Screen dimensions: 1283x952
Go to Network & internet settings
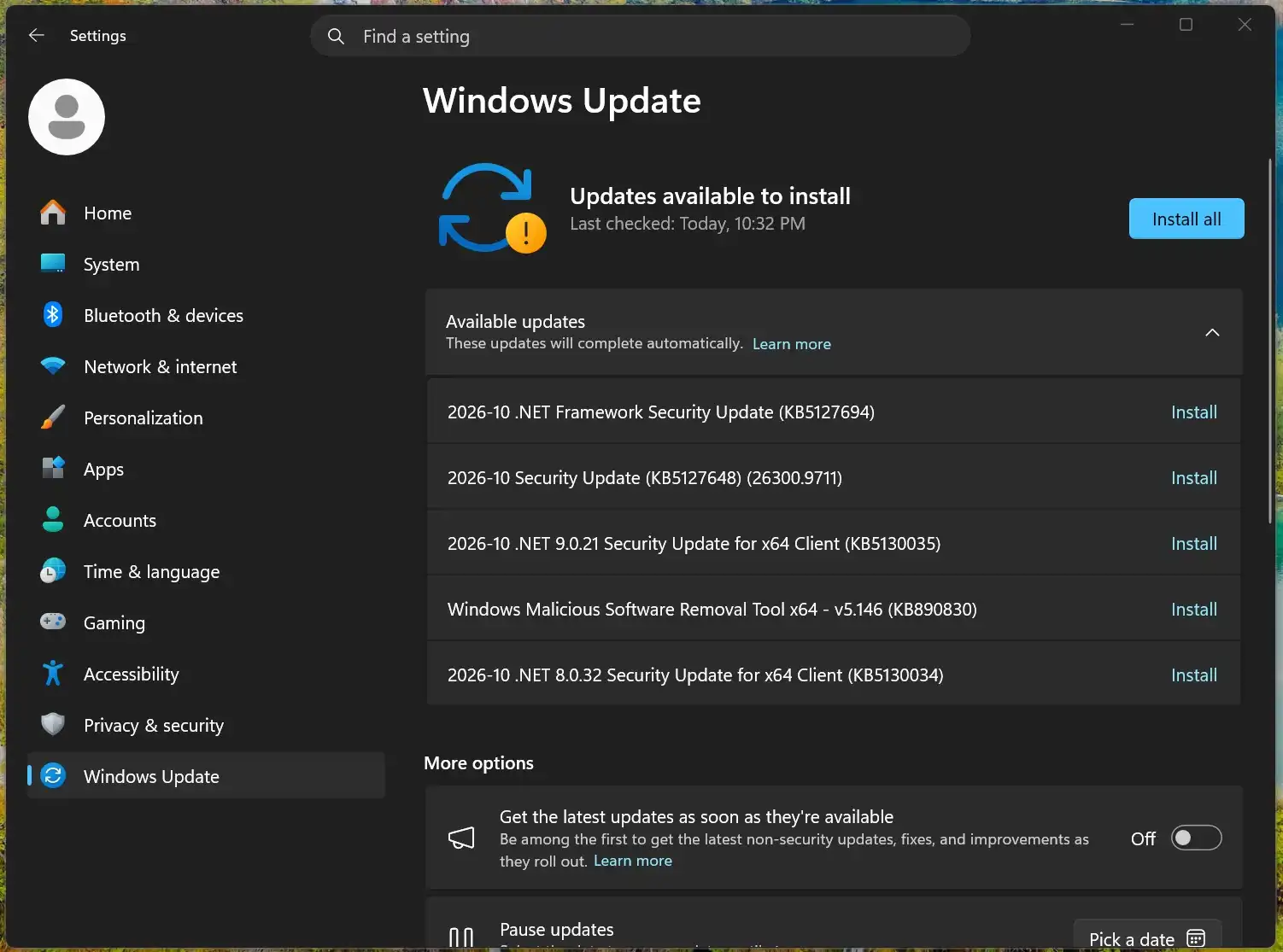pyautogui.click(x=206, y=366)
